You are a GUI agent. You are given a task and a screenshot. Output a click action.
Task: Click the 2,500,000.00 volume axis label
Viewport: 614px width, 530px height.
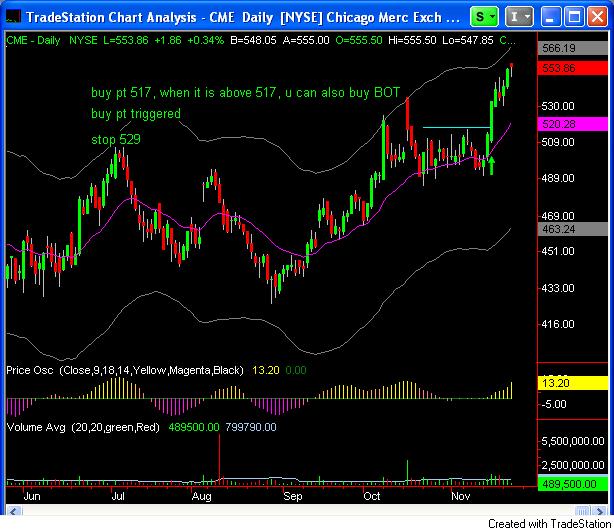pos(573,465)
